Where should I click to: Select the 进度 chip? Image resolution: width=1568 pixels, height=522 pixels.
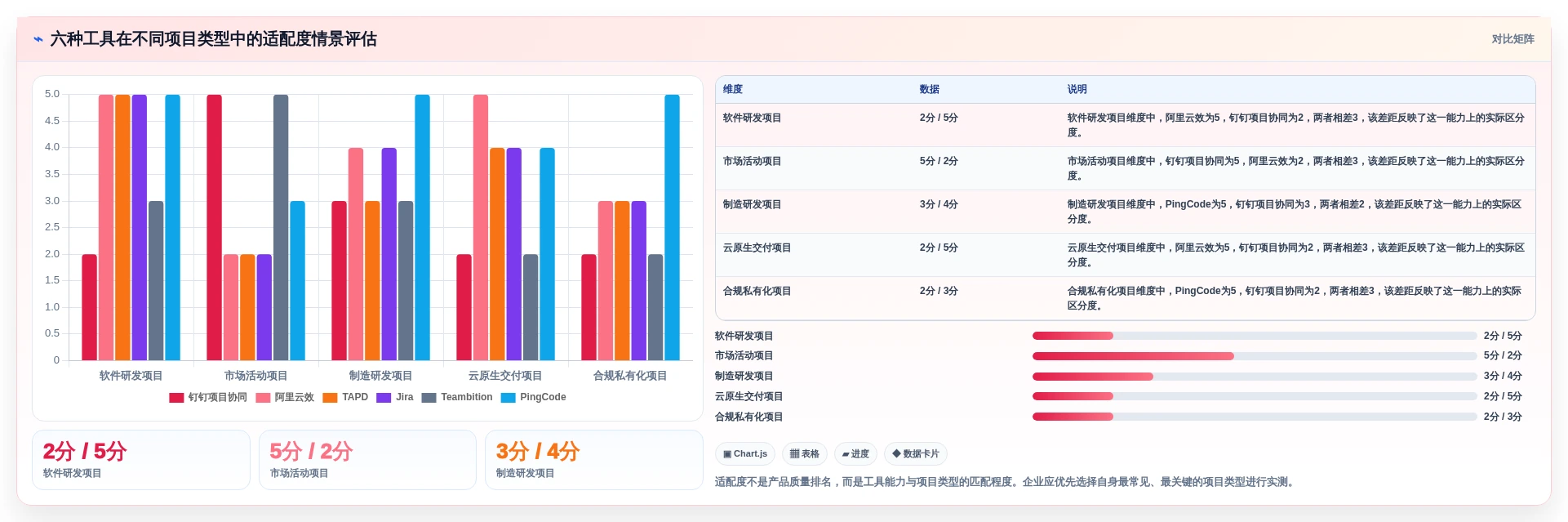click(855, 454)
